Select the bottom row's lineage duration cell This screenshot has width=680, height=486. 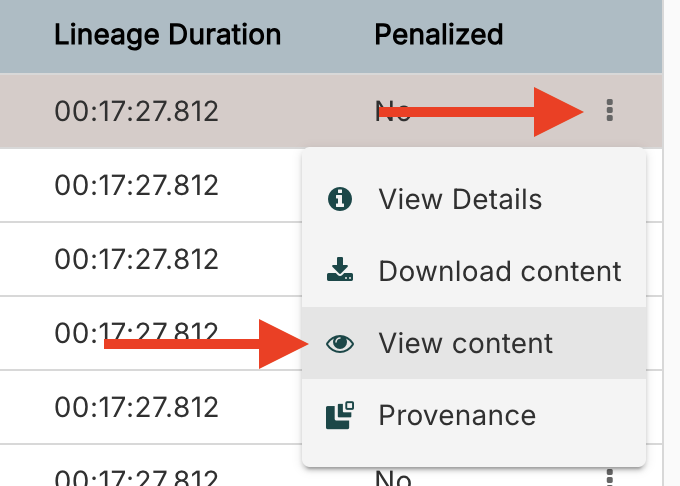coord(136,477)
